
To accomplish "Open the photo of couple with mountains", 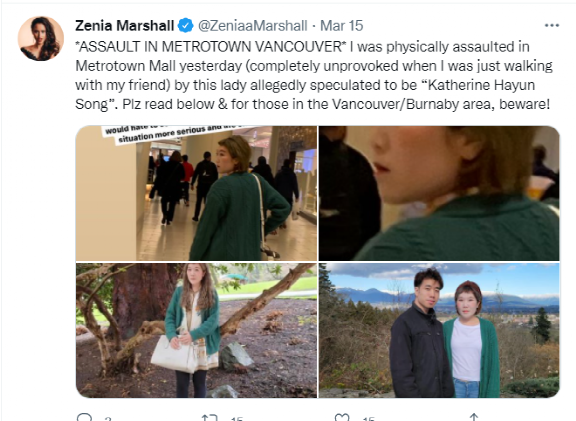I will (439, 330).
